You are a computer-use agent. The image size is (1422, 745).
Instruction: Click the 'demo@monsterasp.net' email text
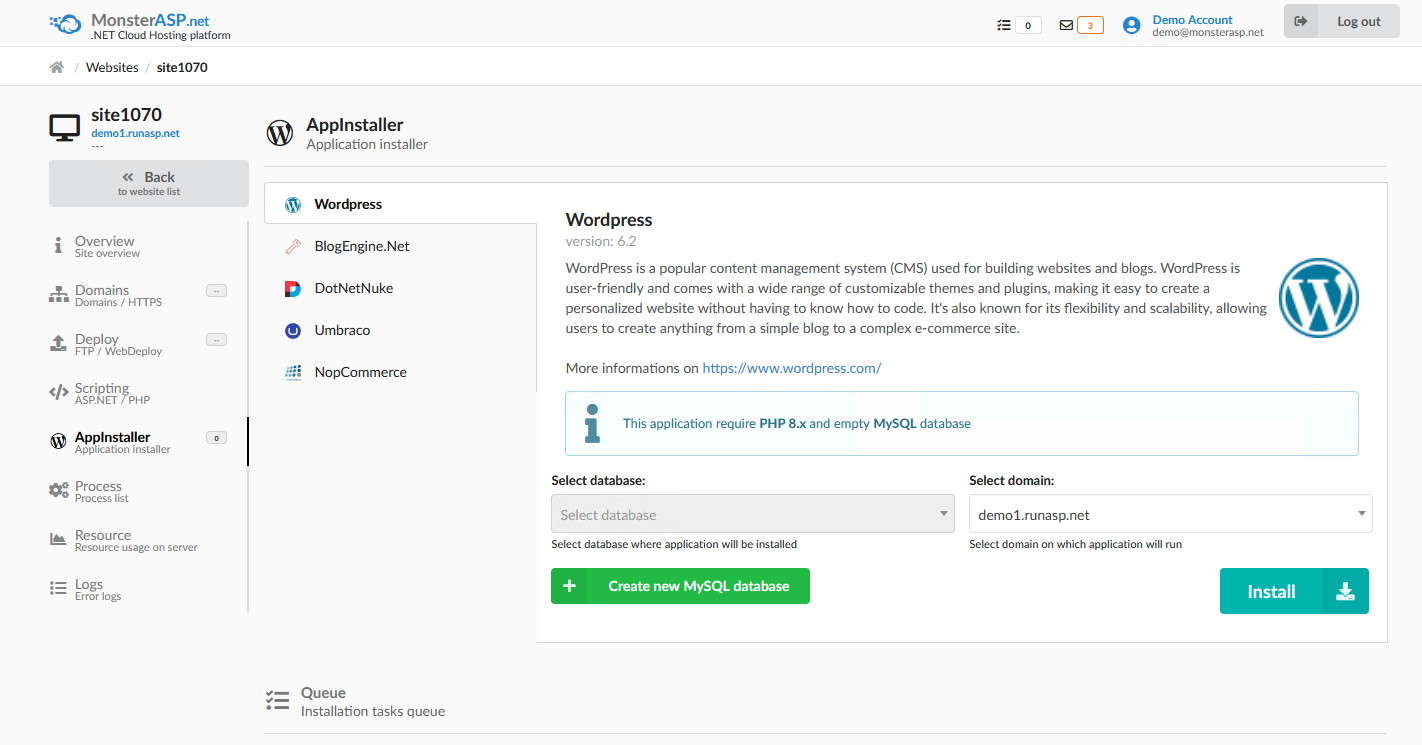[x=1208, y=32]
